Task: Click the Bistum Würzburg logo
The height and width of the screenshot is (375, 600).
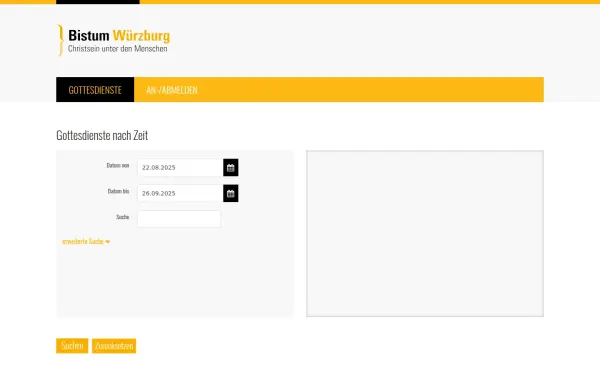Action: click(x=114, y=40)
